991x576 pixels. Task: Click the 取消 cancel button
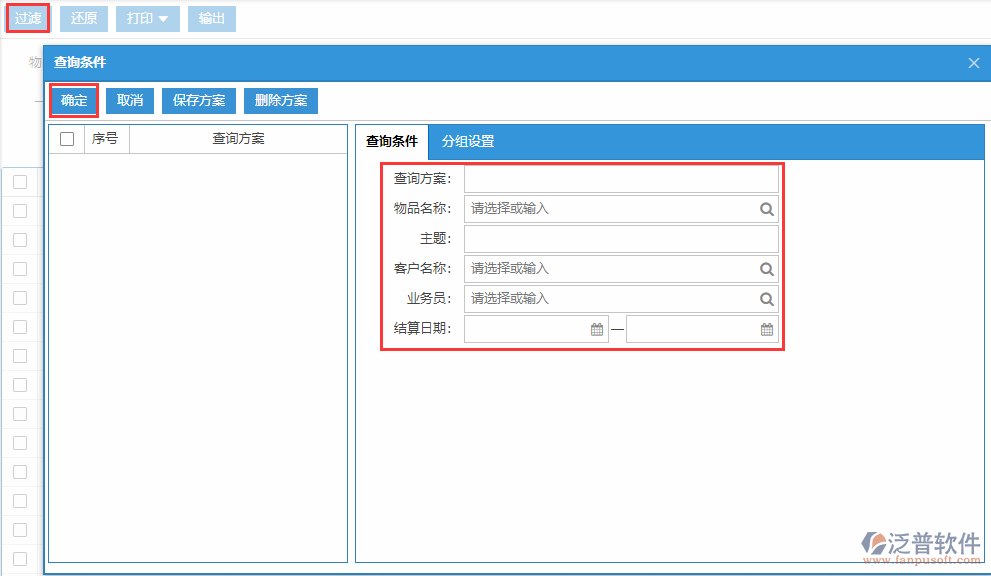click(131, 100)
